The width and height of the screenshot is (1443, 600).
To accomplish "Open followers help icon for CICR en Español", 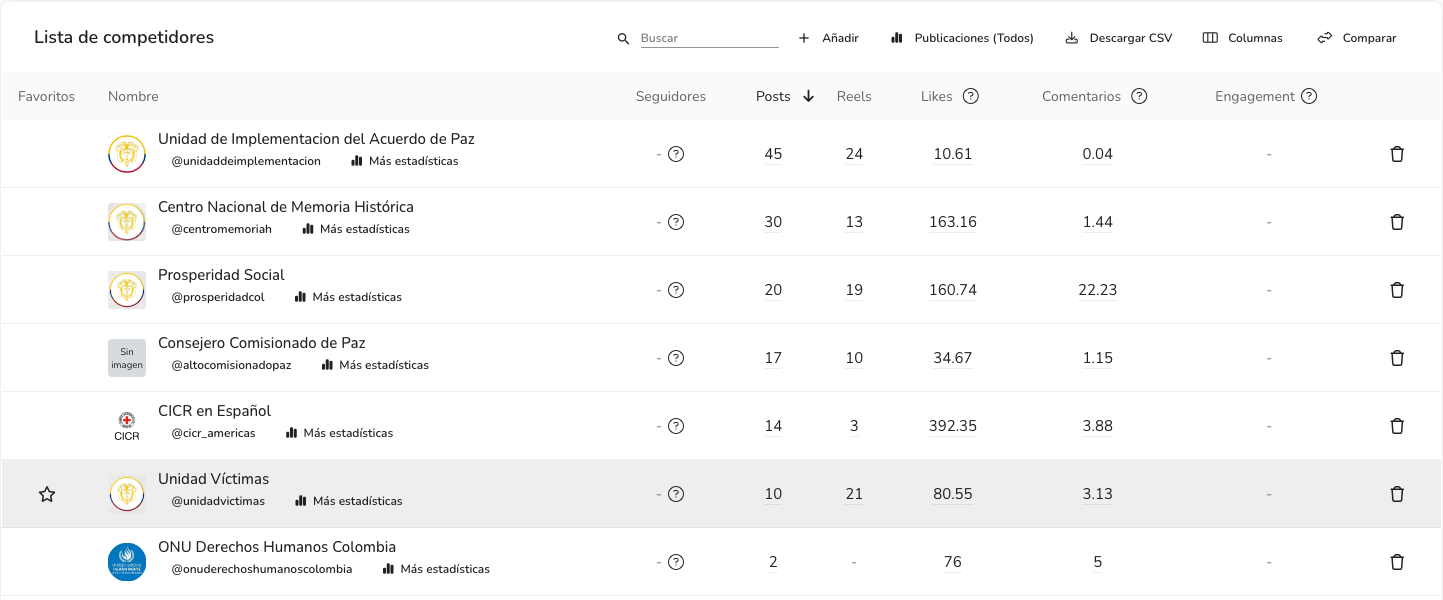I will tap(676, 426).
